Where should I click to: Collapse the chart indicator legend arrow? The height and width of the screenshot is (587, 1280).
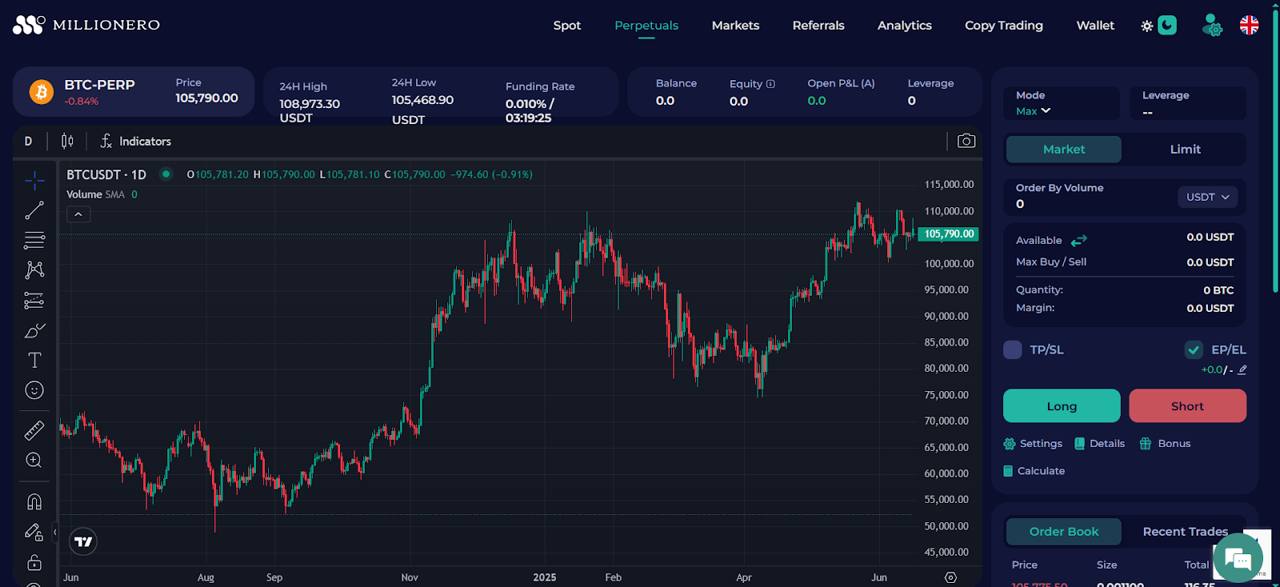pyautogui.click(x=78, y=214)
